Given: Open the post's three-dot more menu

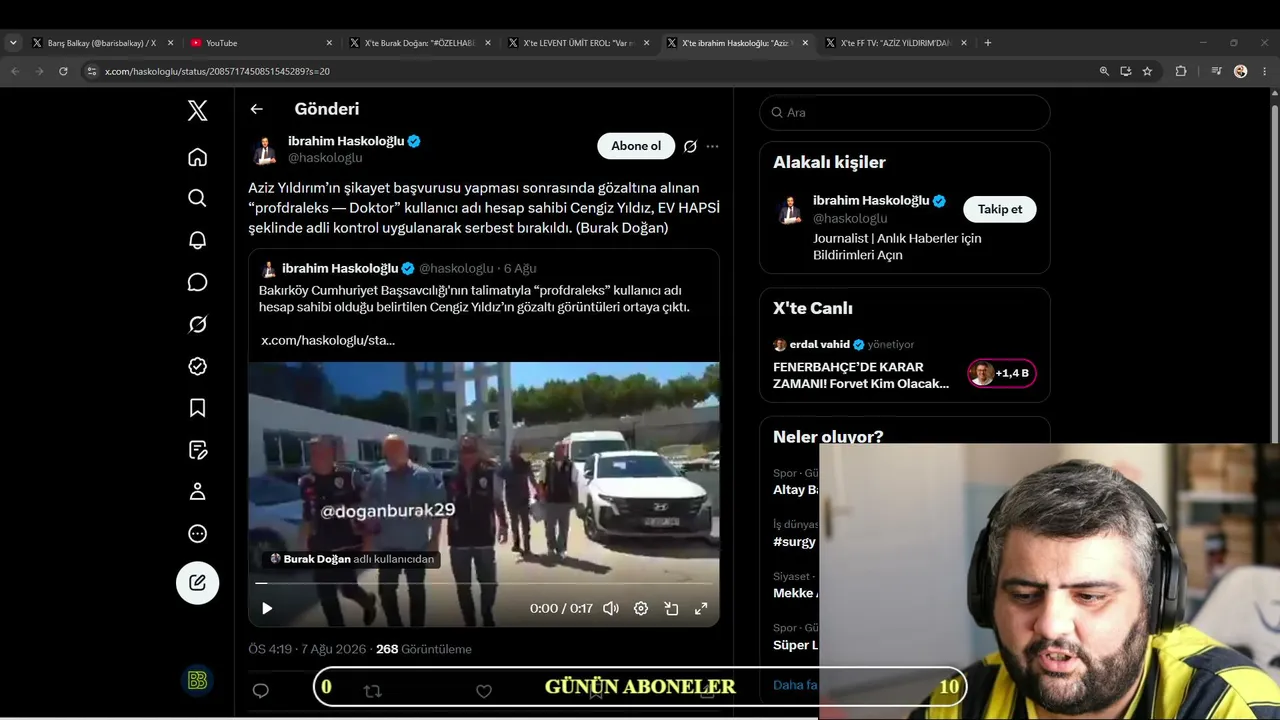Looking at the screenshot, I should point(712,146).
